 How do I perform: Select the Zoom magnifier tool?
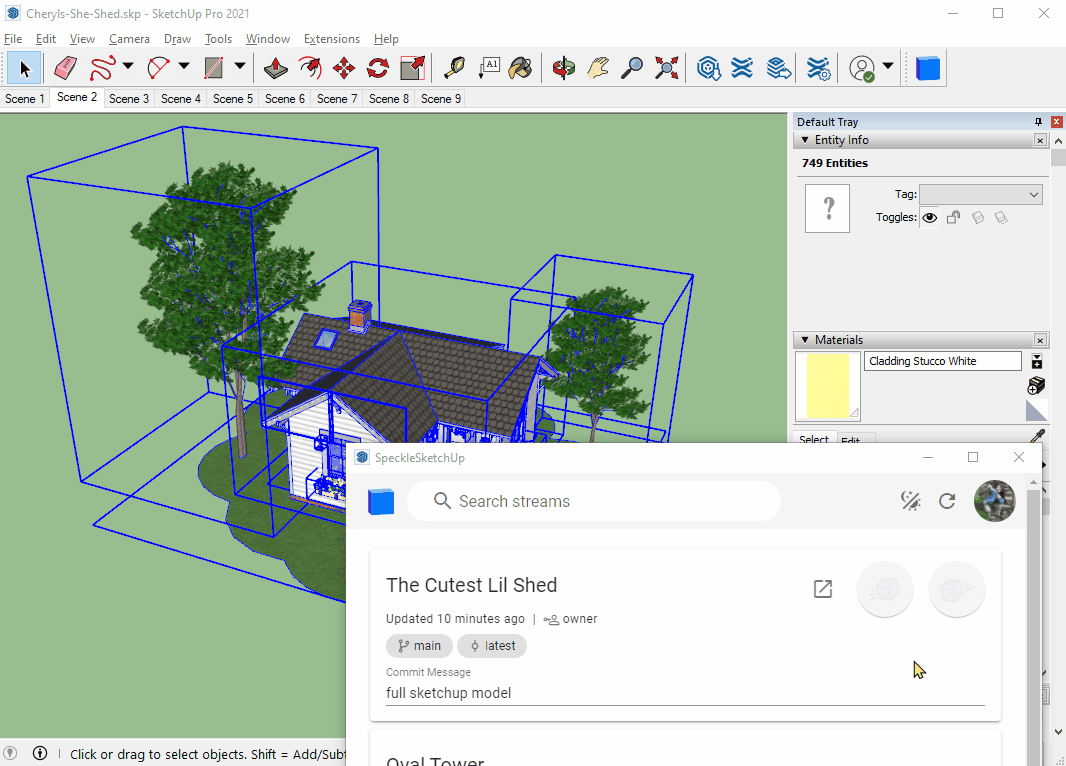click(632, 68)
